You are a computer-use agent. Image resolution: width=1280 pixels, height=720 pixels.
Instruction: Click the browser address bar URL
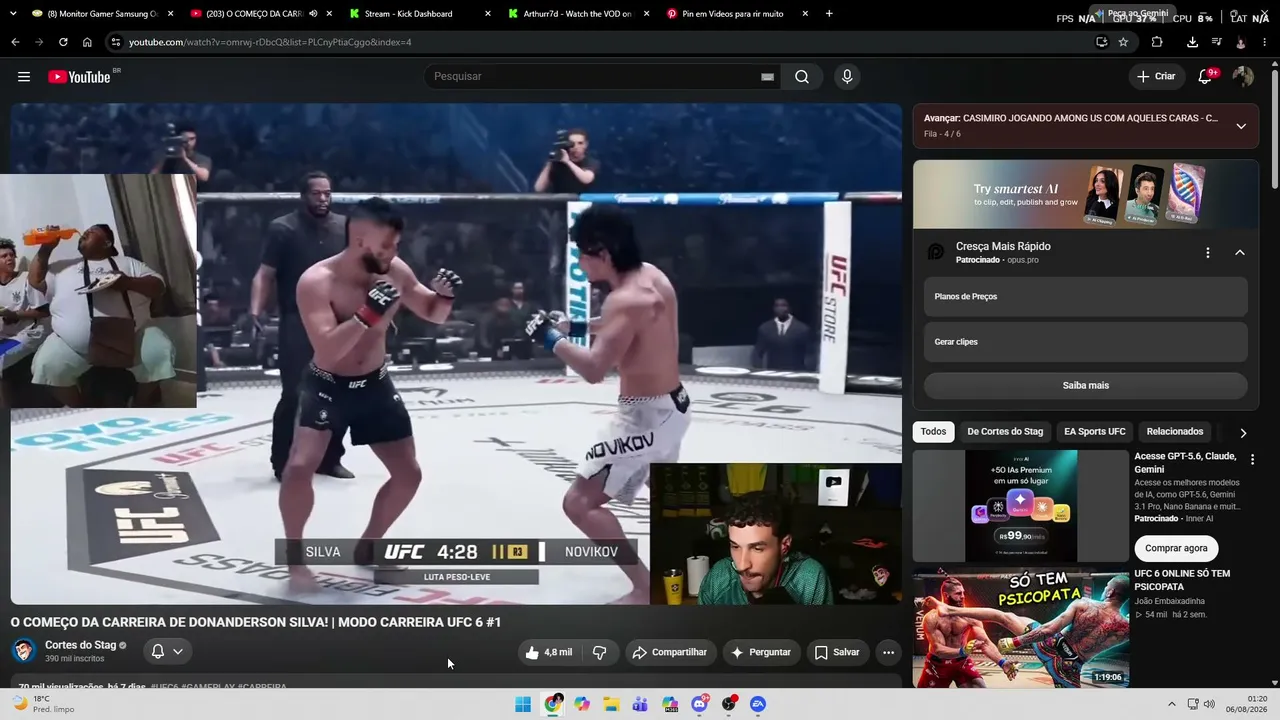pos(270,42)
